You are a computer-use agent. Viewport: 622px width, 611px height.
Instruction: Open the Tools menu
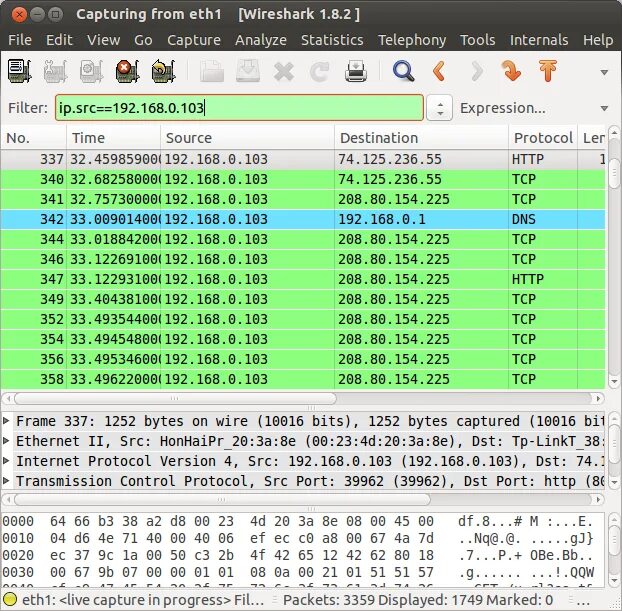click(x=478, y=40)
